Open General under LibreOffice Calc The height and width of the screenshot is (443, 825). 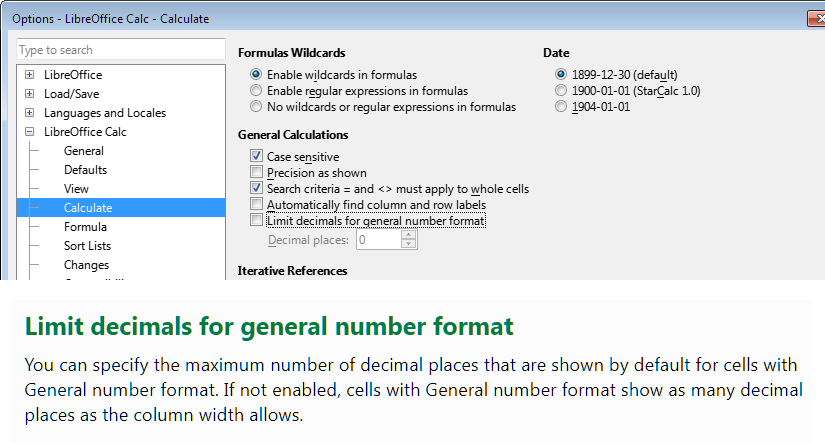tap(84, 151)
